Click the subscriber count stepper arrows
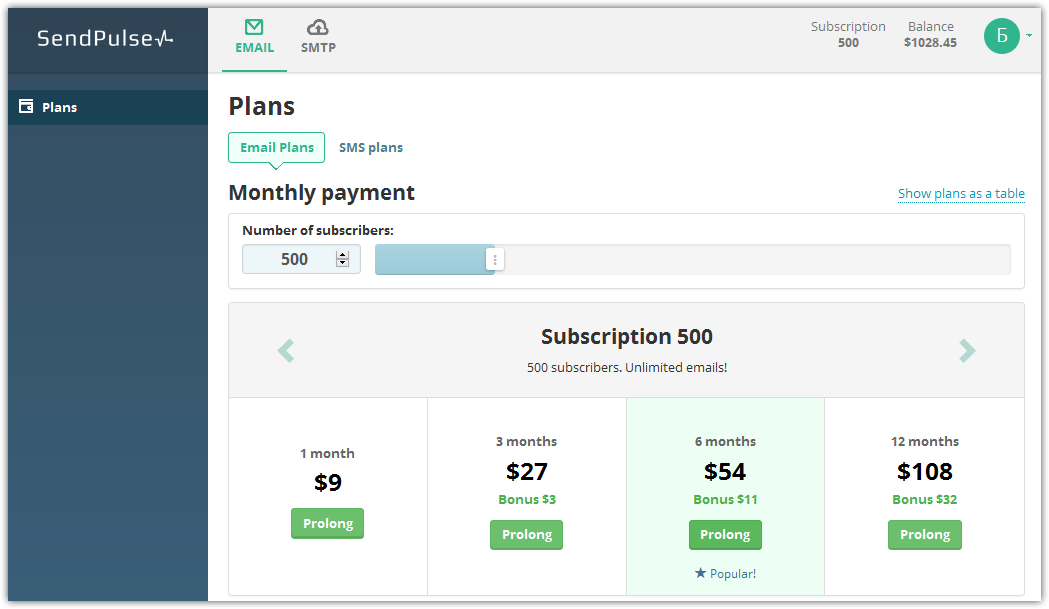The height and width of the screenshot is (609, 1049). click(x=343, y=259)
